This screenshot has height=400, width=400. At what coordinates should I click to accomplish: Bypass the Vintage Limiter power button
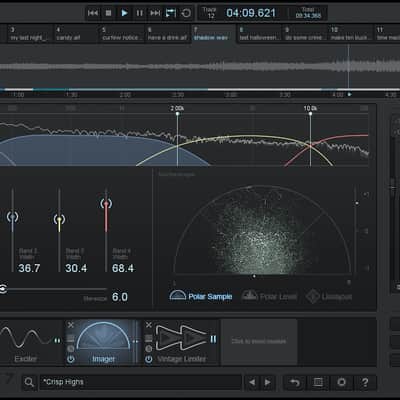point(149,359)
